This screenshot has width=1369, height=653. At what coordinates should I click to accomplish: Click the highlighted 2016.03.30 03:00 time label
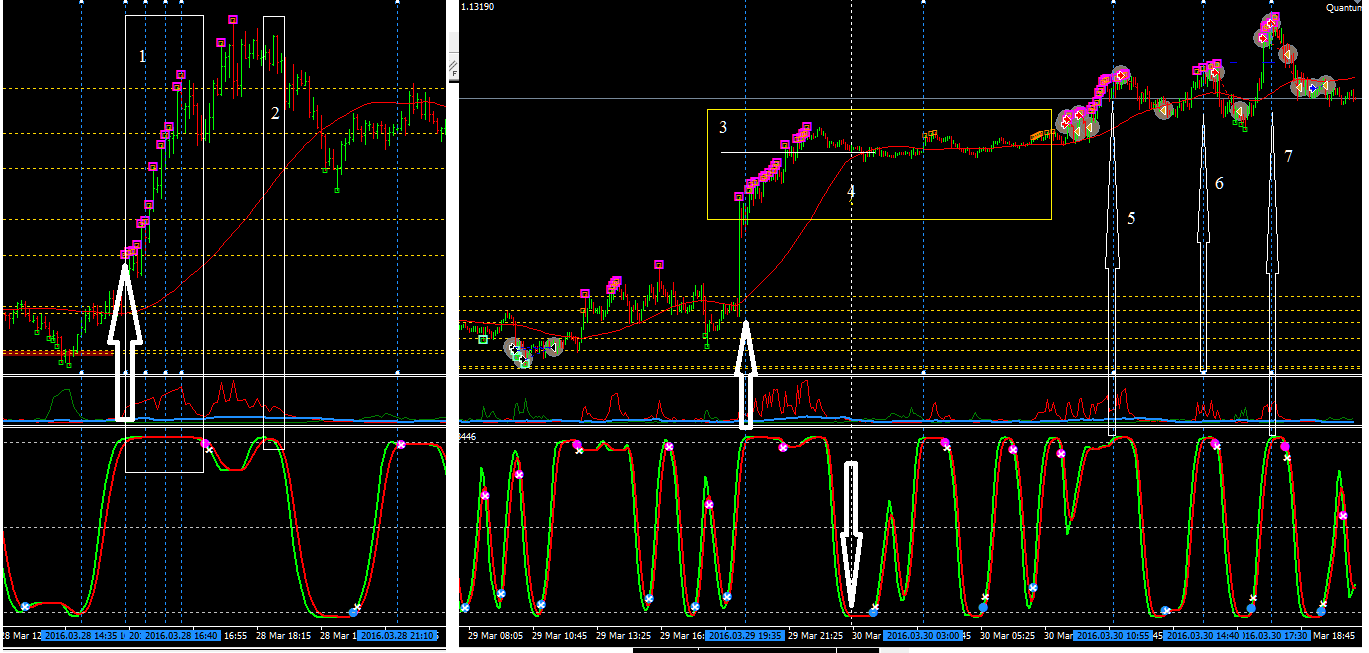click(923, 635)
